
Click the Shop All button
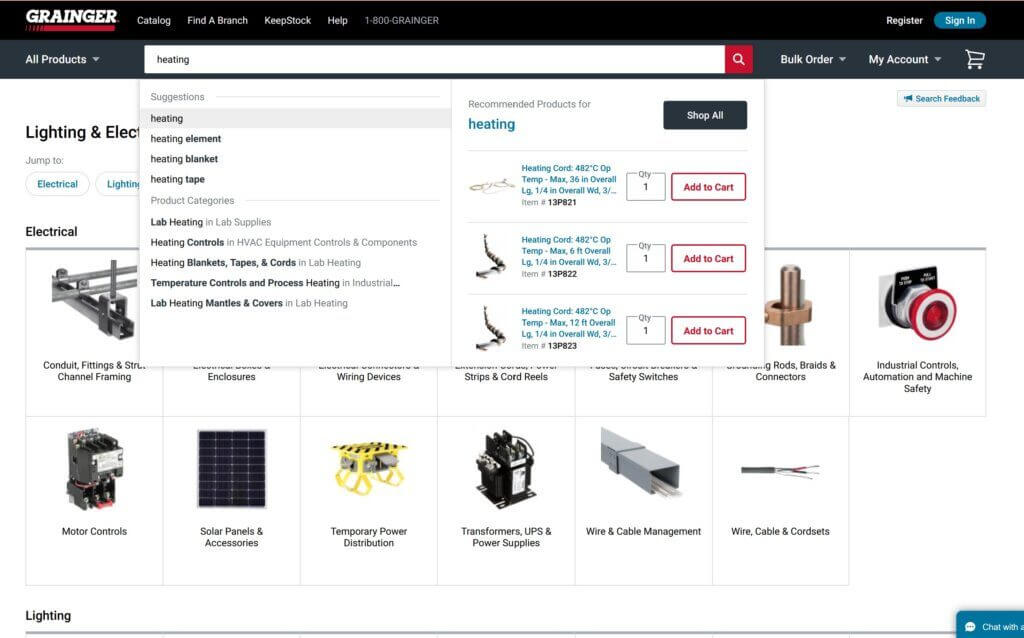click(x=705, y=115)
